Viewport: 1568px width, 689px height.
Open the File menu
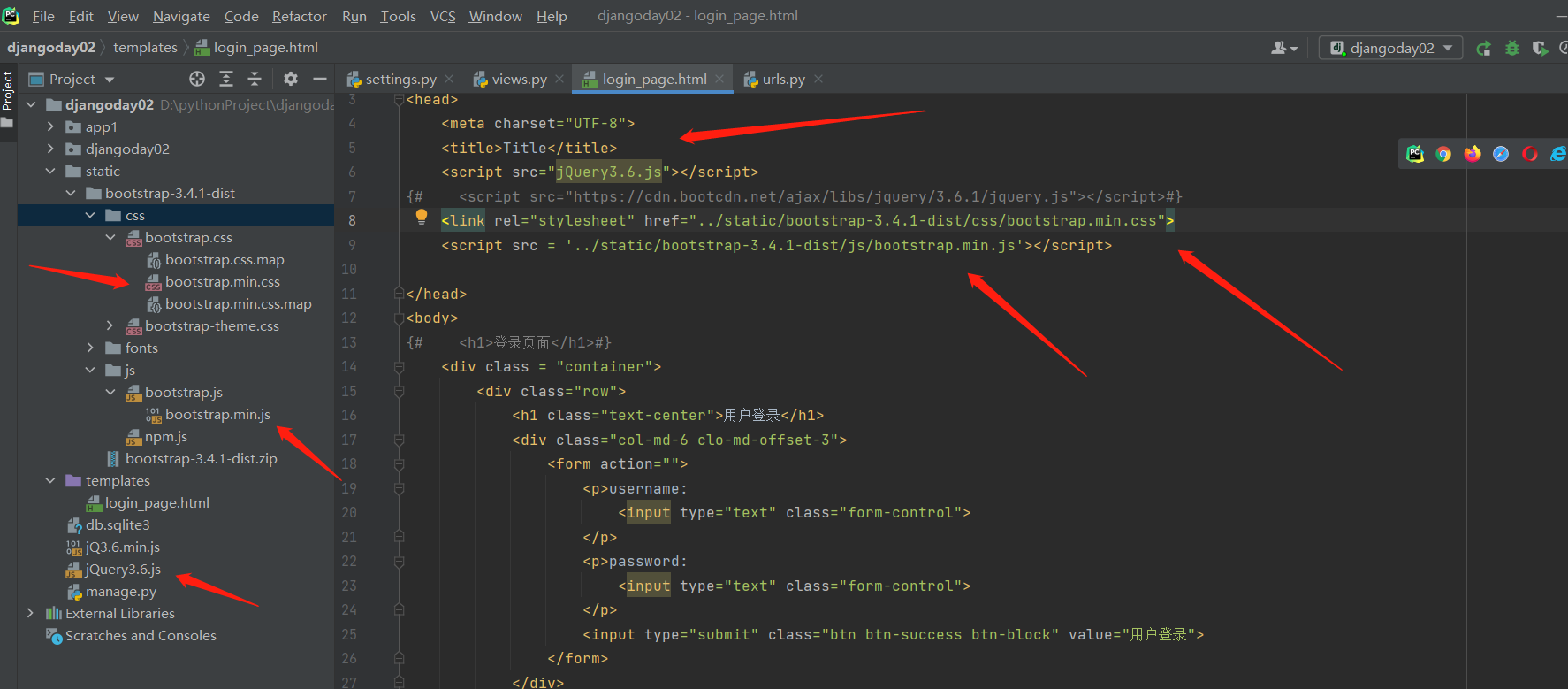43,16
